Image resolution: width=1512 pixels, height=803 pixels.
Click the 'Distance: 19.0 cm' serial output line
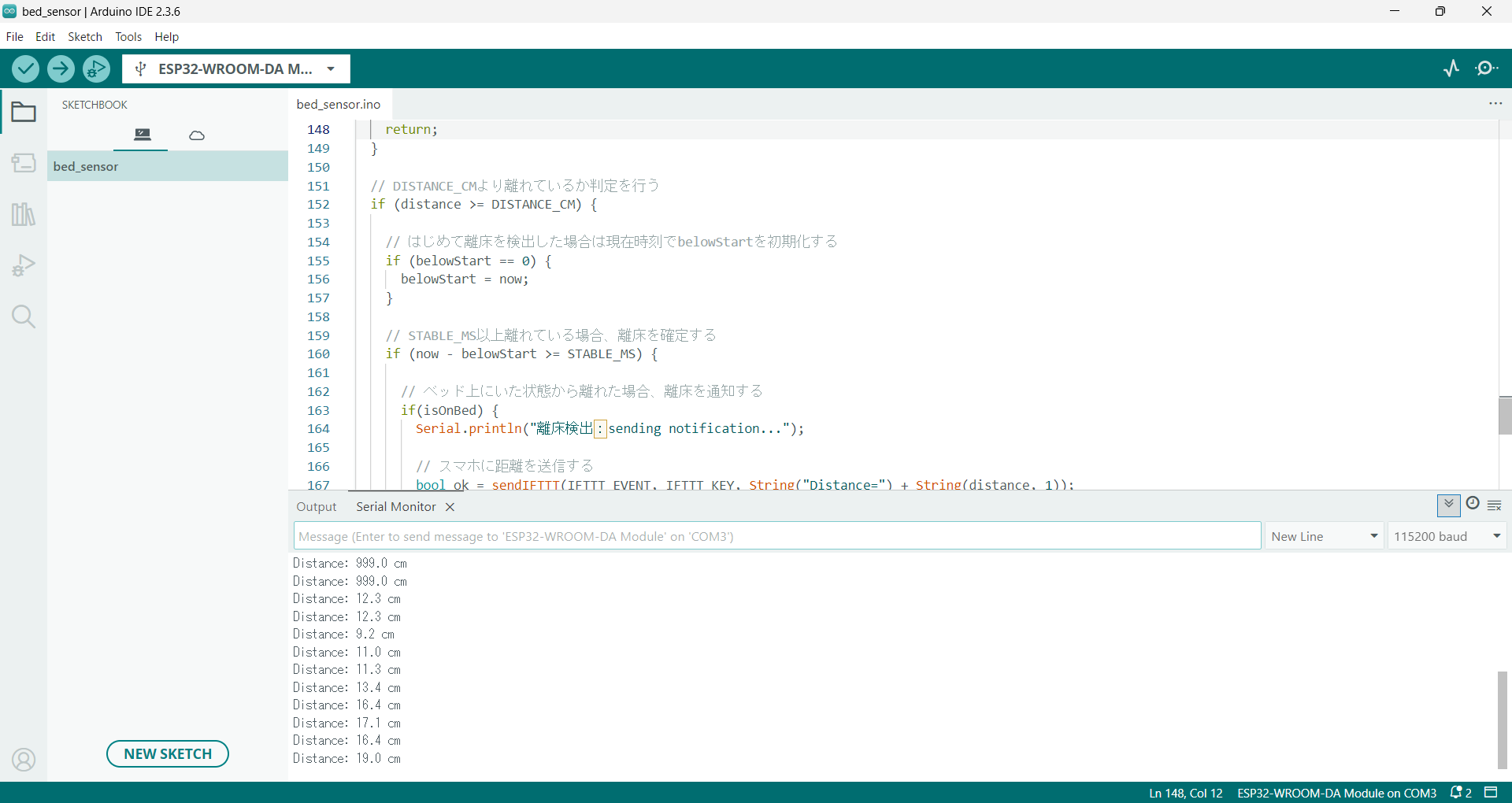pyautogui.click(x=346, y=759)
